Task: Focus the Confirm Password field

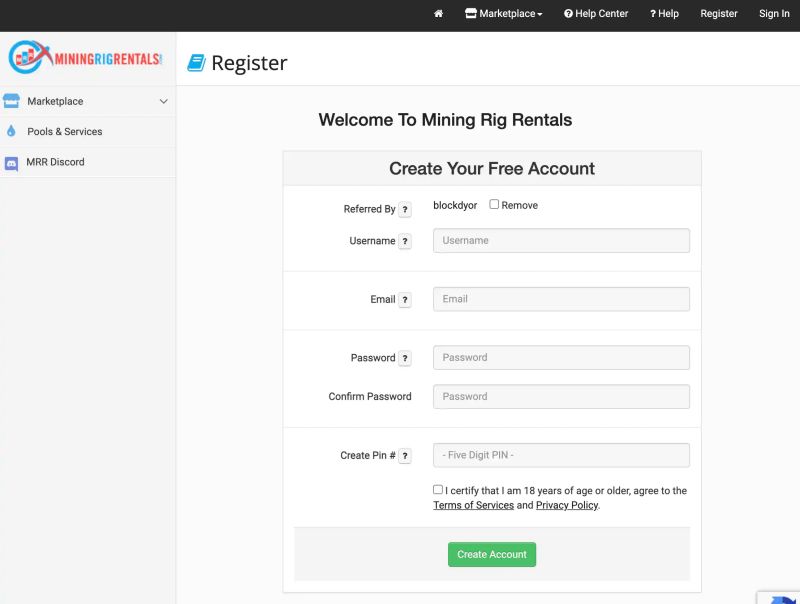Action: tap(561, 396)
